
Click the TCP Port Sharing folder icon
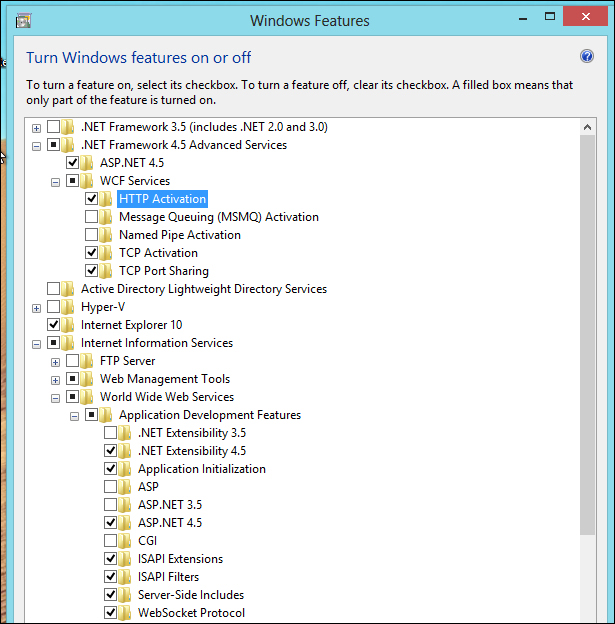coord(106,271)
